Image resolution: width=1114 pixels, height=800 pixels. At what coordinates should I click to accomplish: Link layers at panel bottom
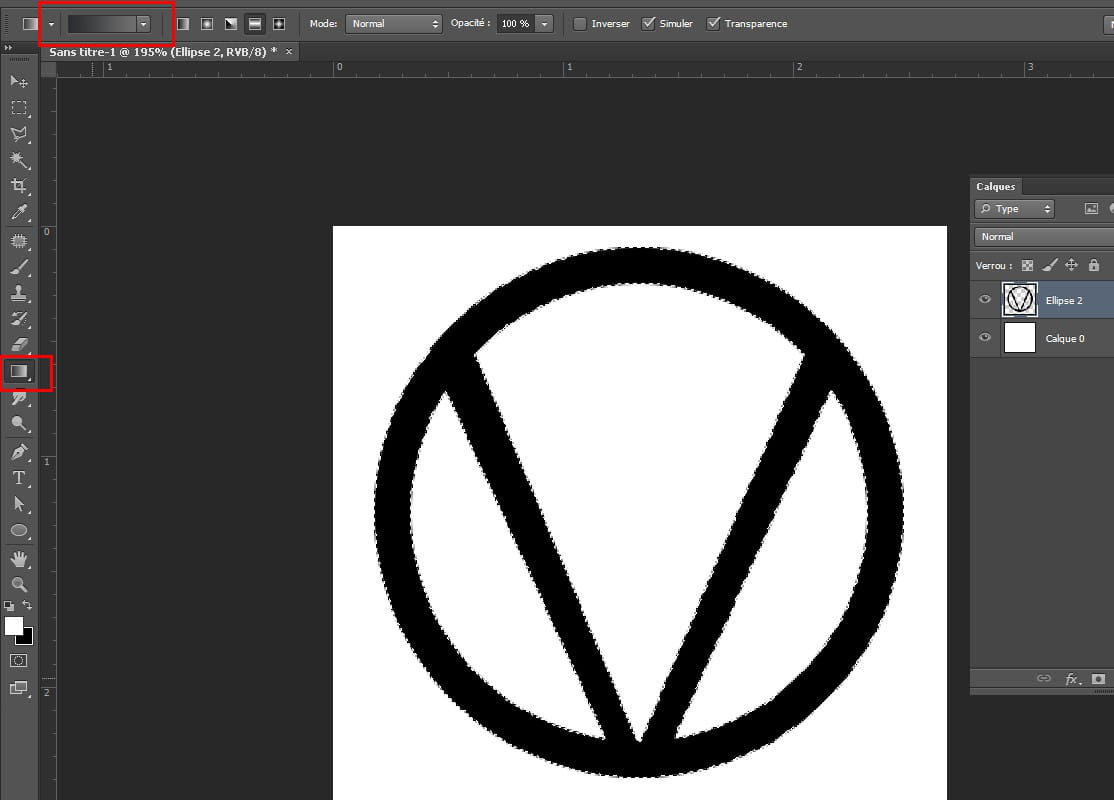pos(1044,679)
